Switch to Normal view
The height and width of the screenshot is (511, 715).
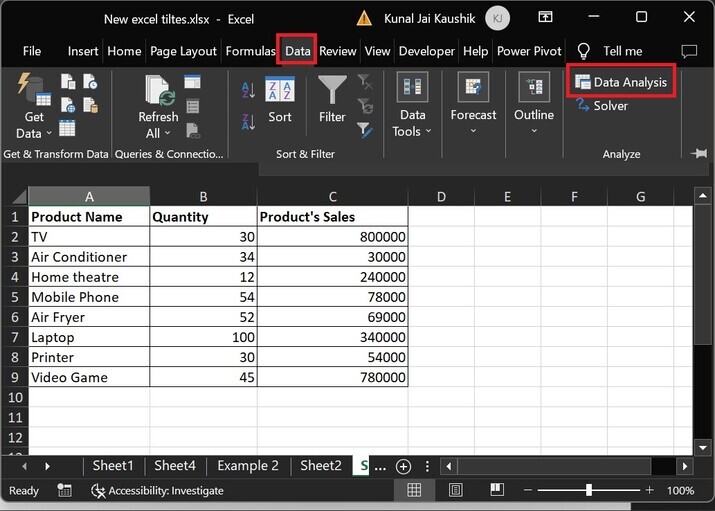click(x=413, y=490)
